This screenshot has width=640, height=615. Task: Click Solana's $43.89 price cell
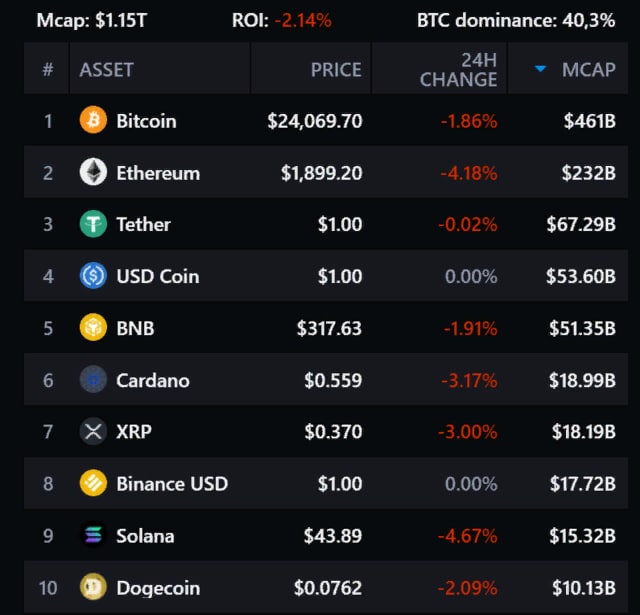333,536
